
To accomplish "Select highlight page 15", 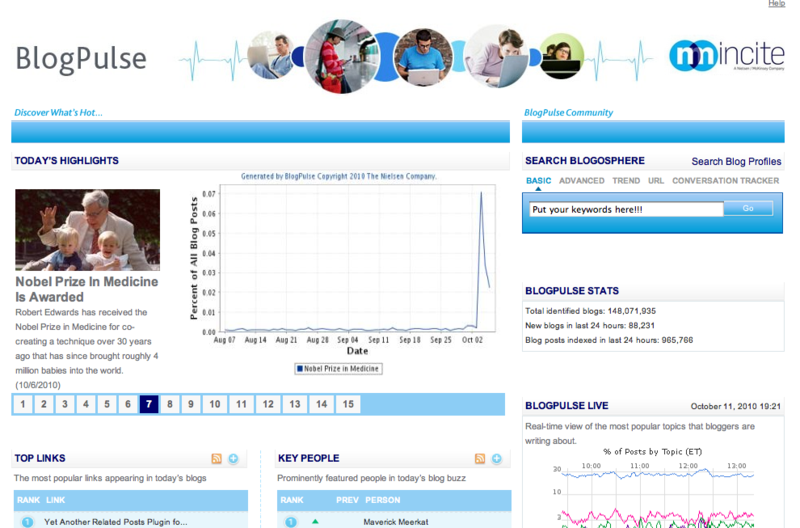I will click(x=348, y=404).
